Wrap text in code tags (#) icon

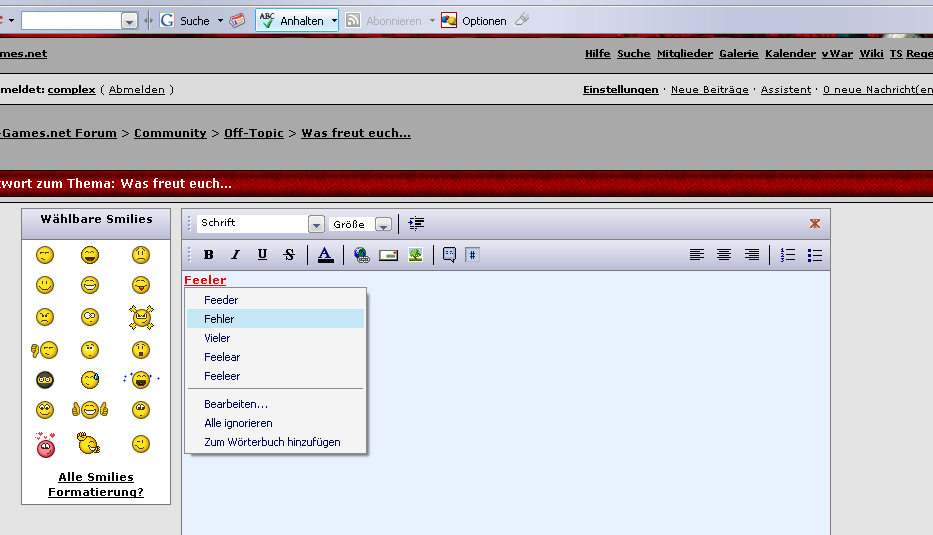[472, 255]
